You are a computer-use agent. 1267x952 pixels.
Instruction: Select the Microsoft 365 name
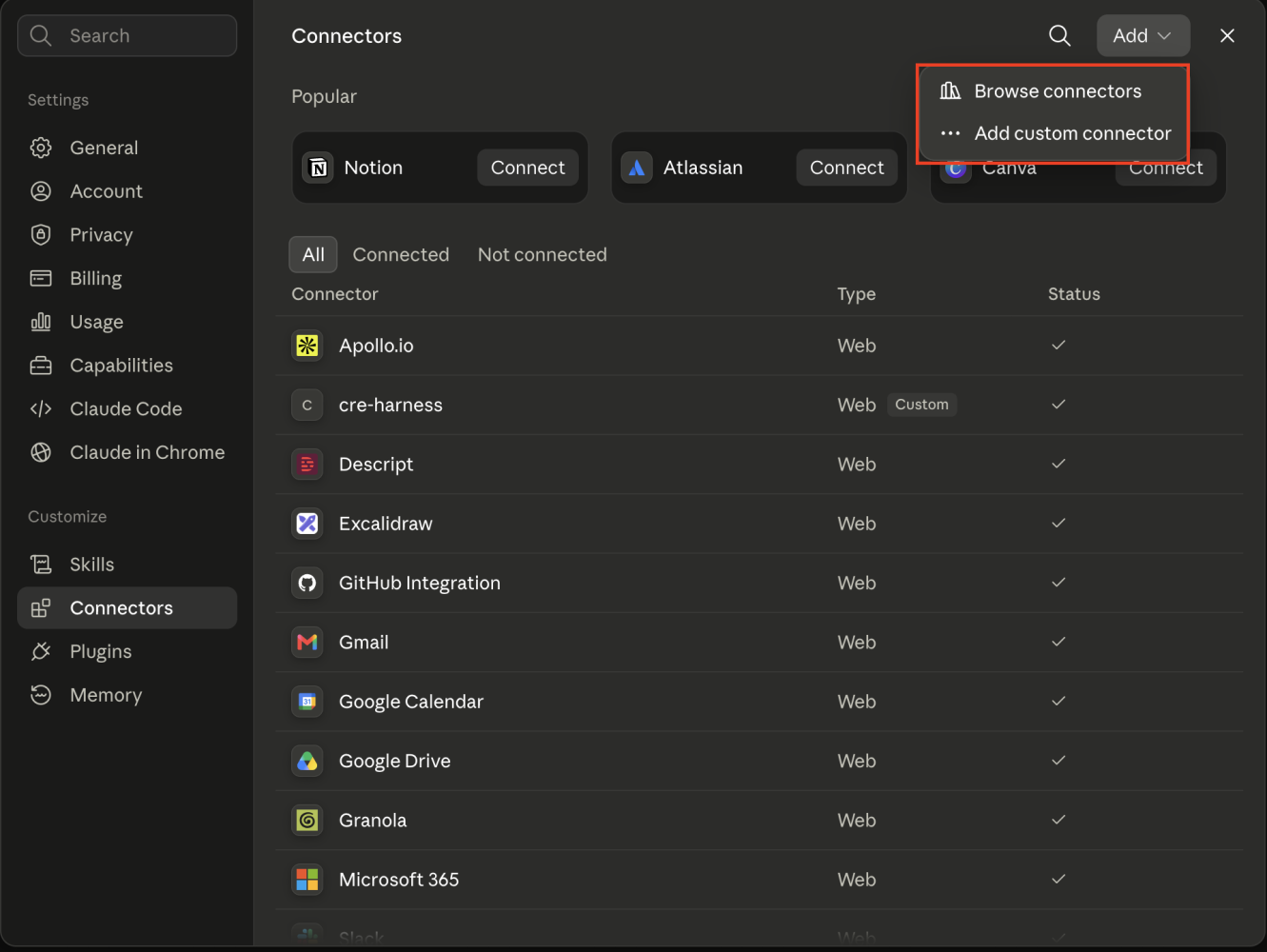(399, 880)
